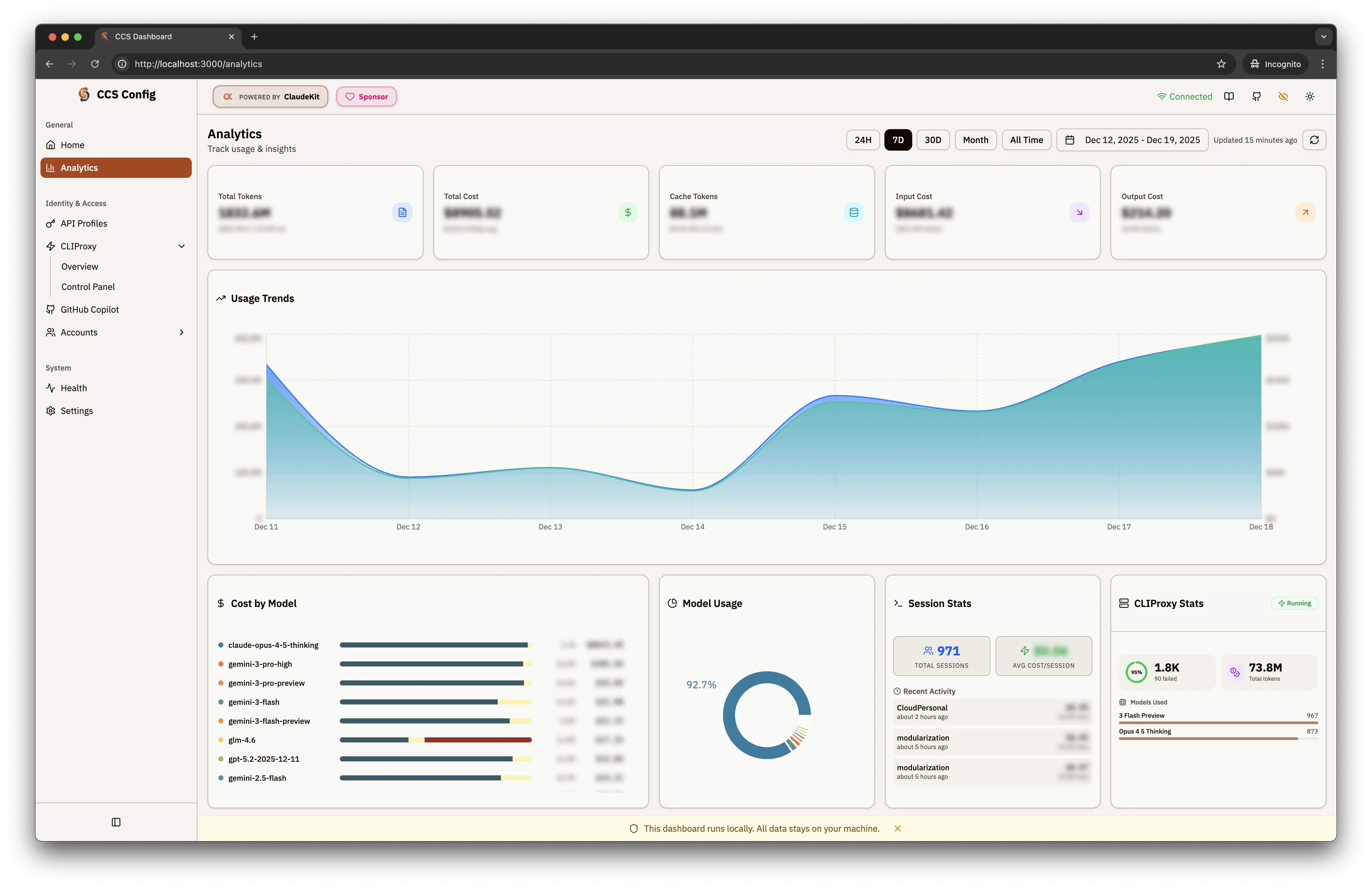
Task: Switch to the Analytics sidebar tab
Action: point(79,167)
